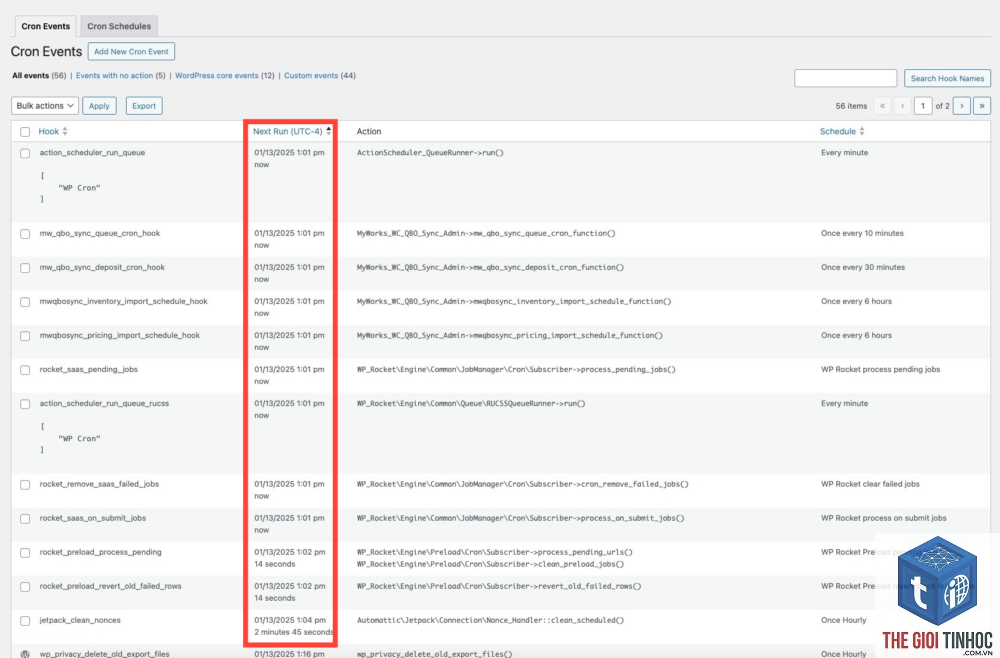Screen dimensions: 1000x658
Task: Edit the current page number field
Action: pos(923,106)
